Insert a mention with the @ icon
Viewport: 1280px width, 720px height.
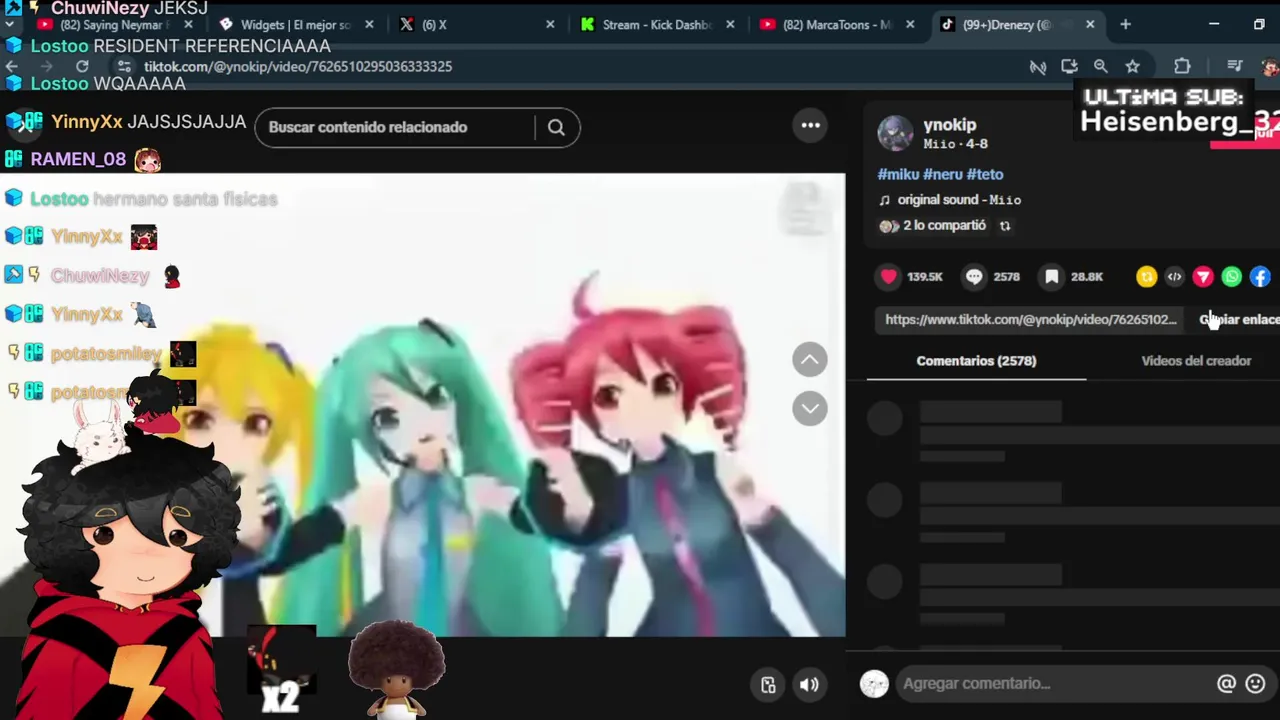(1226, 684)
